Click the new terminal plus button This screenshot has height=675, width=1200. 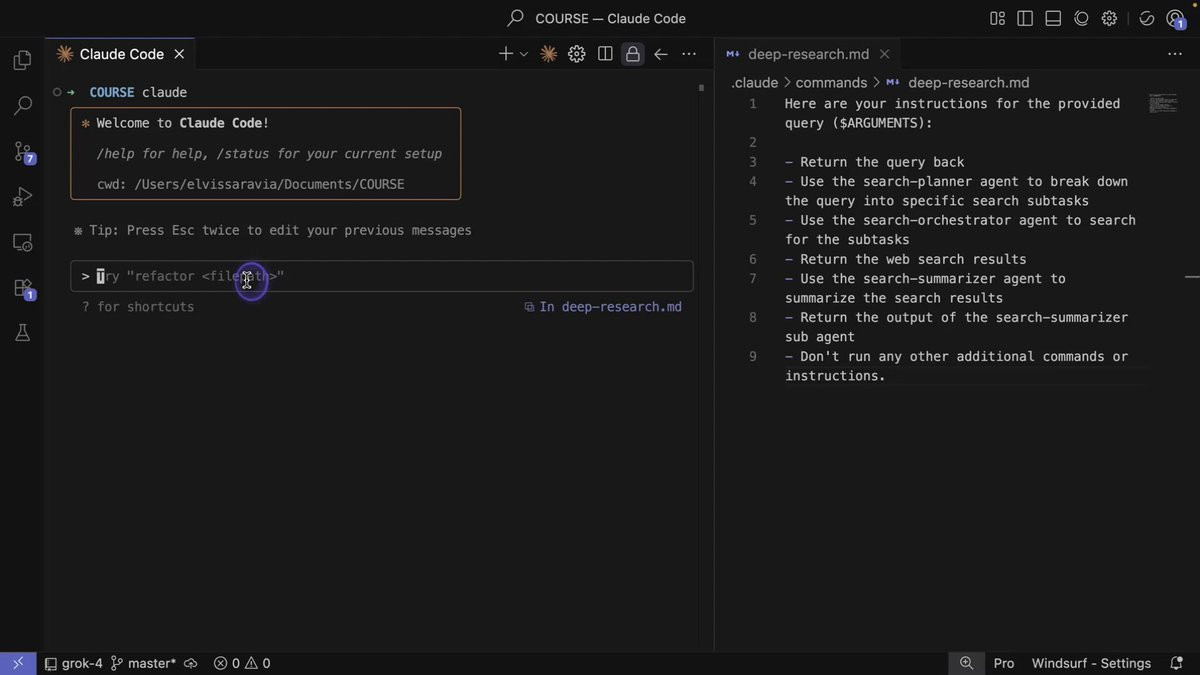tap(506, 54)
